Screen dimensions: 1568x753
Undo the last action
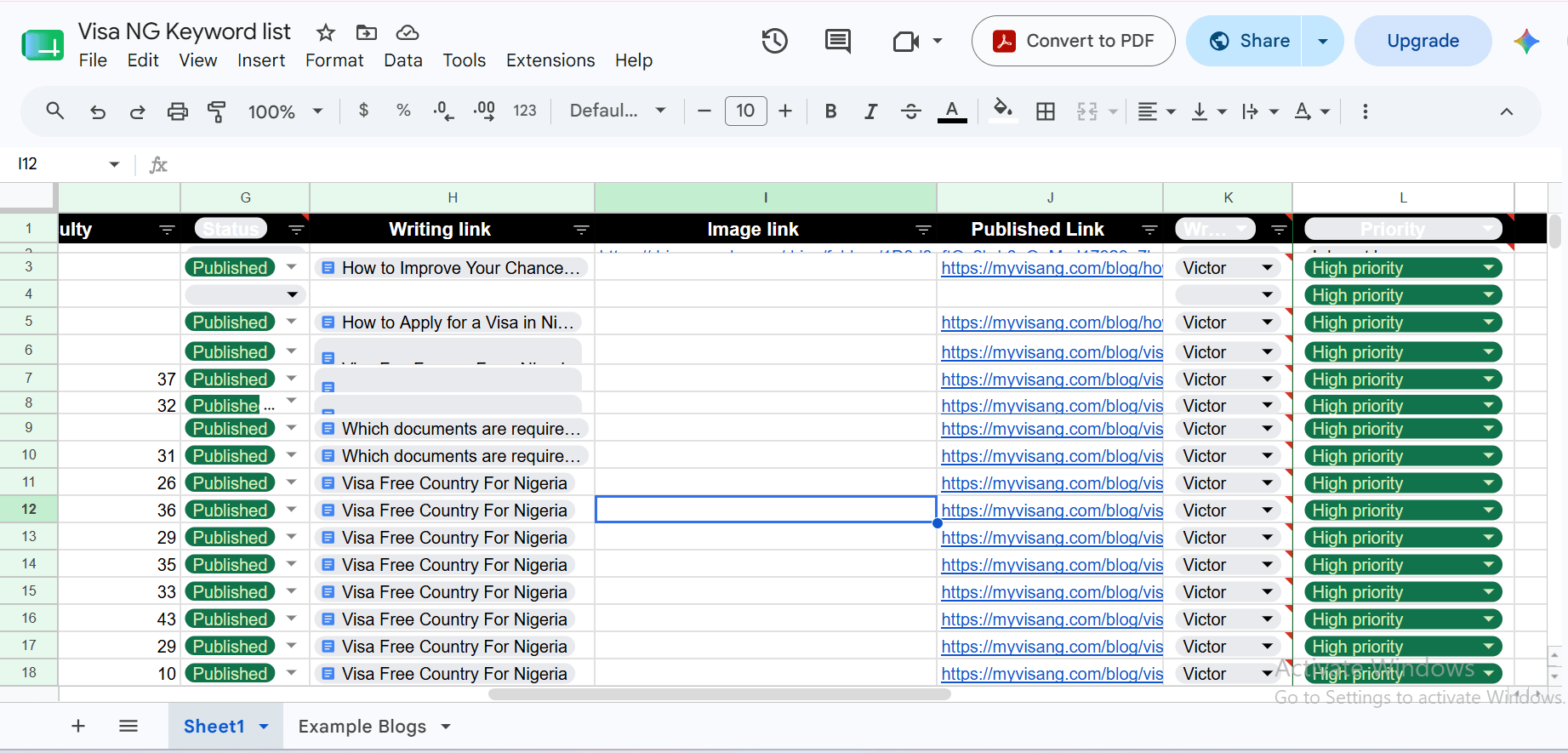(98, 111)
